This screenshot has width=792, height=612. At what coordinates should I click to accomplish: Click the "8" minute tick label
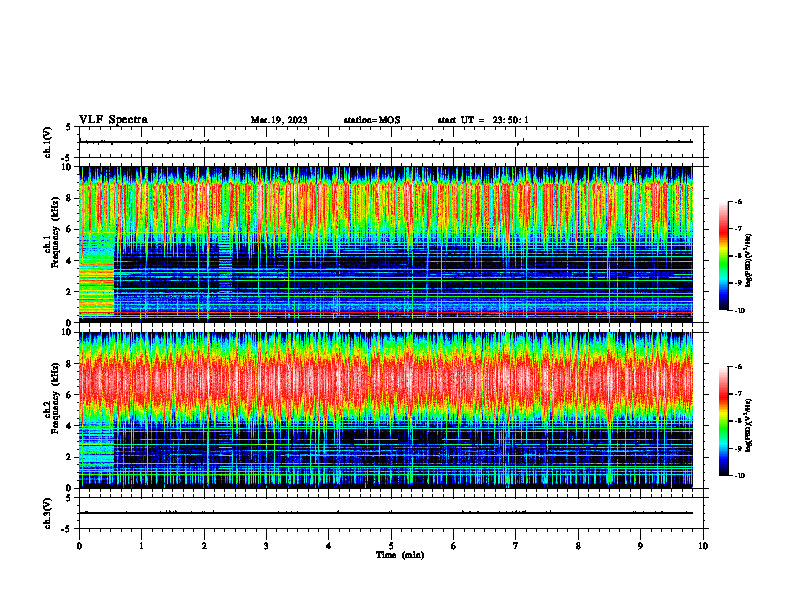[x=578, y=546]
